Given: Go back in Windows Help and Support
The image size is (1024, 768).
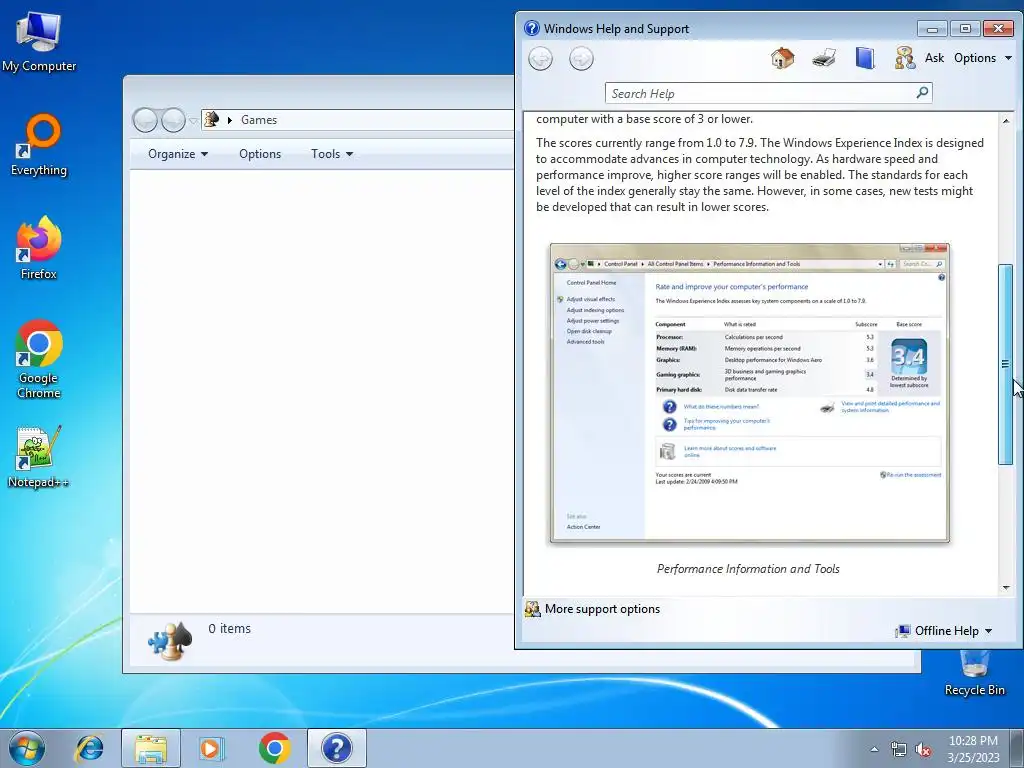Looking at the screenshot, I should 540,59.
